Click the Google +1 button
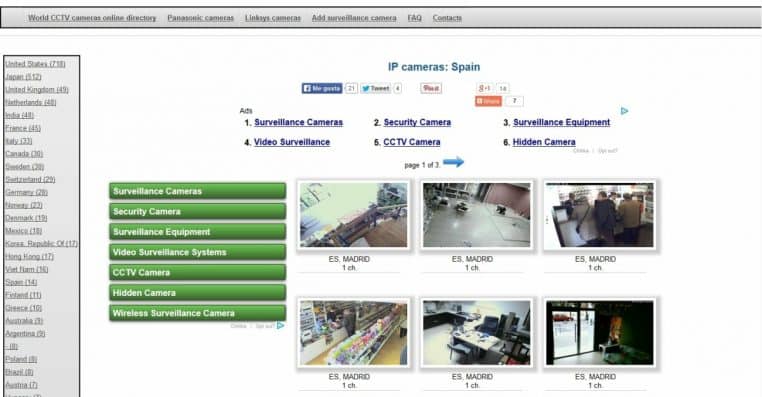Viewport: 762px width, 397px height. pos(485,88)
